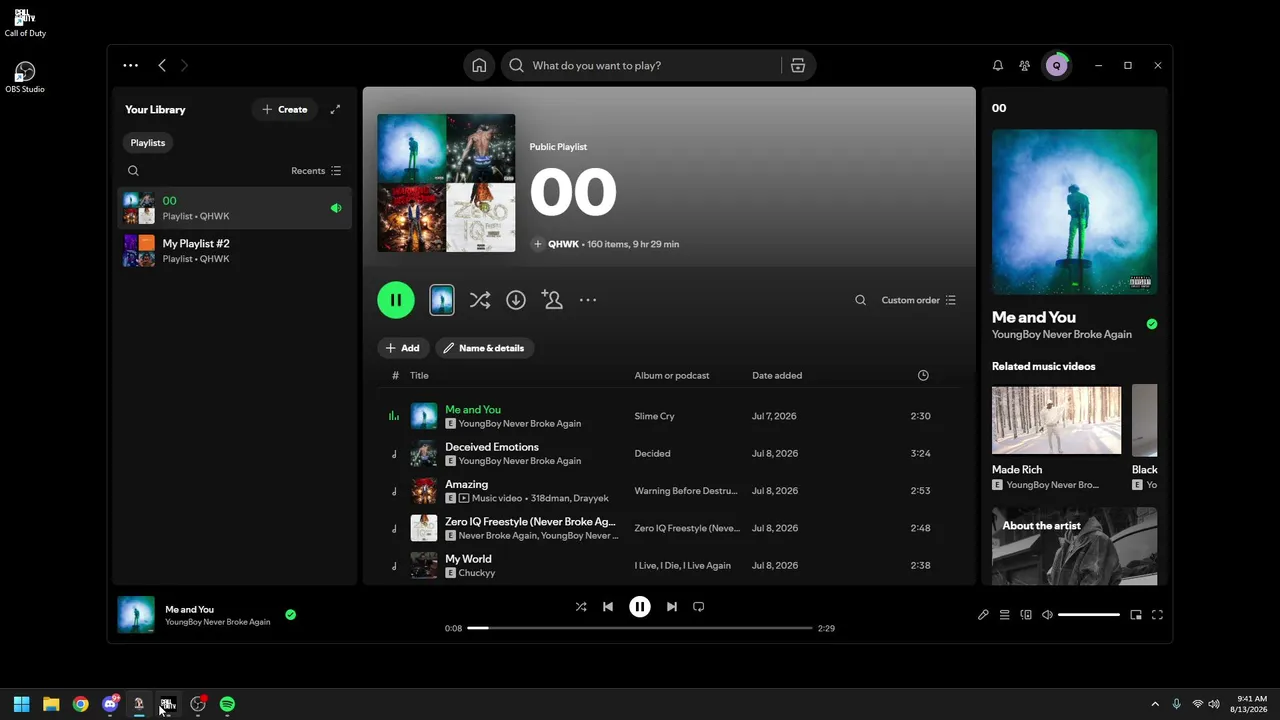Search within the 00 playlist
Screen dimensions: 1280x720
click(860, 300)
